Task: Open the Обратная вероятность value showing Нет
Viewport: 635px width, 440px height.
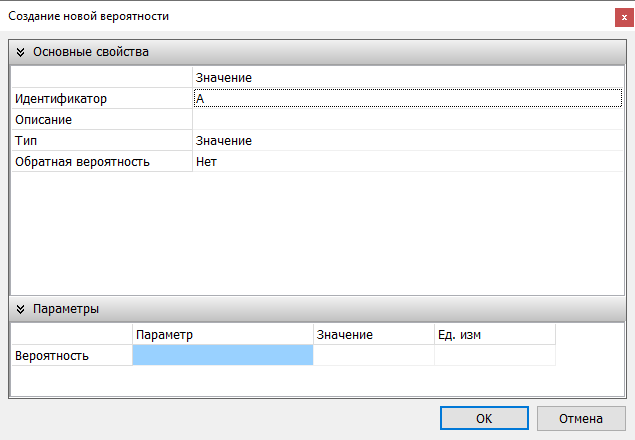Action: (406, 162)
